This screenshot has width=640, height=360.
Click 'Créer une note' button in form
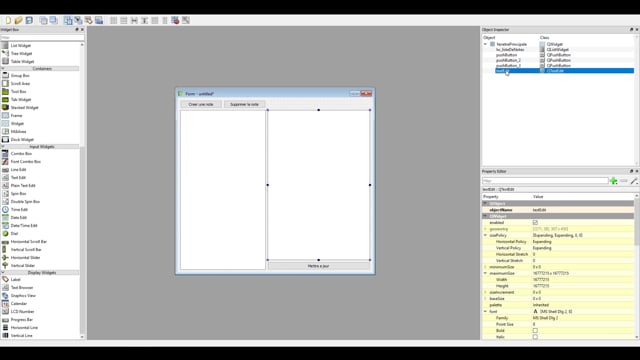201,104
